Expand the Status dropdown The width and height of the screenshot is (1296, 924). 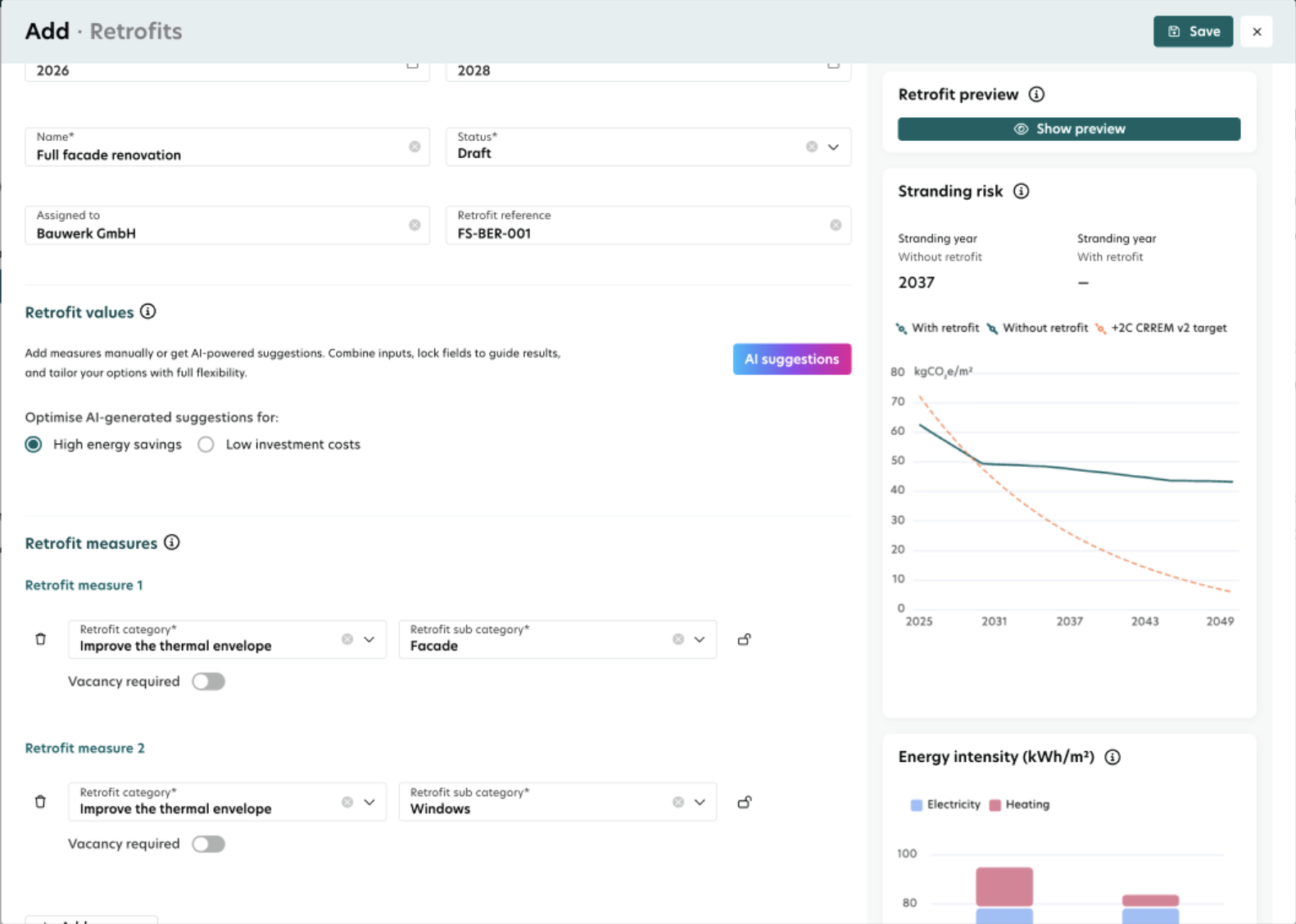click(x=833, y=147)
